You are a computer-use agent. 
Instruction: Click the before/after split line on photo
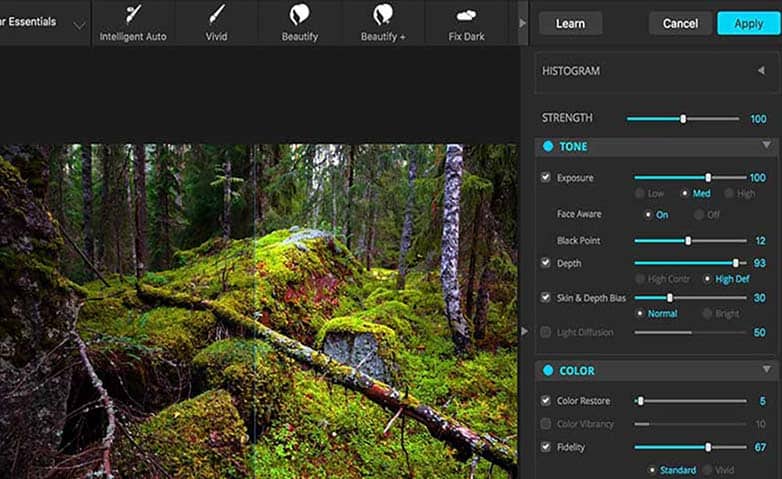(x=254, y=309)
